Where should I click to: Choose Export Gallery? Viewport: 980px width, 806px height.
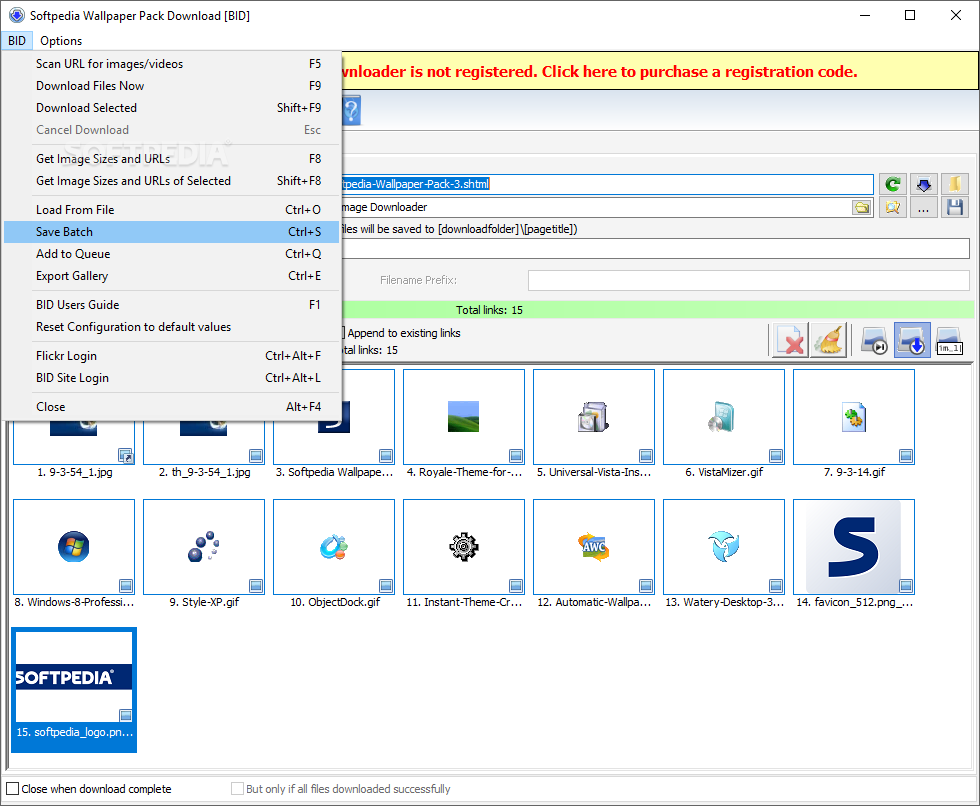tap(172, 276)
